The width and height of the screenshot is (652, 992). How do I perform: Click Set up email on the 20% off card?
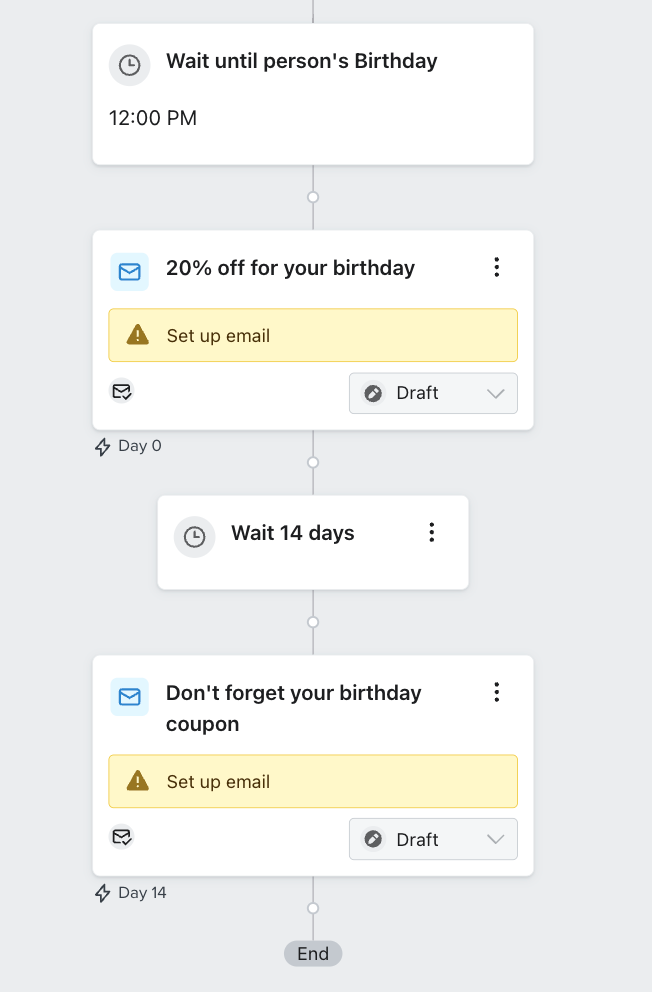click(218, 336)
